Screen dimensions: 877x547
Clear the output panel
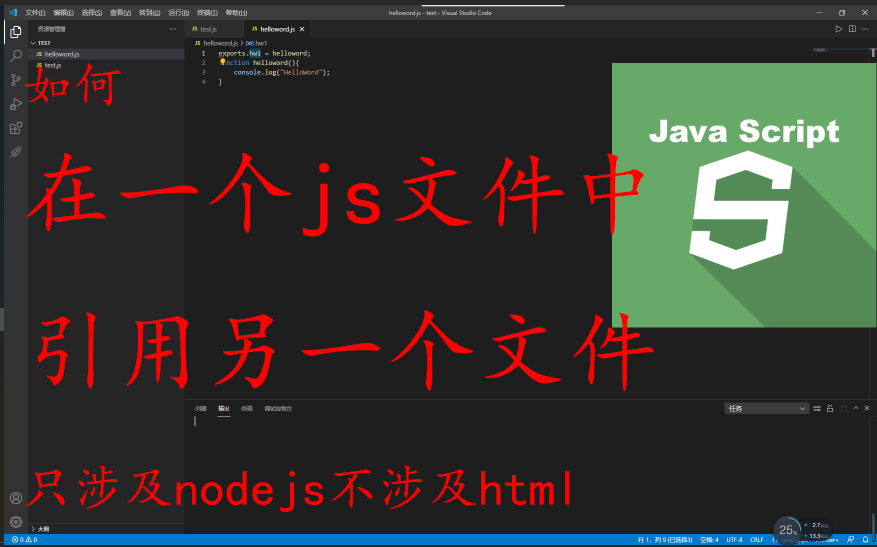pos(817,408)
